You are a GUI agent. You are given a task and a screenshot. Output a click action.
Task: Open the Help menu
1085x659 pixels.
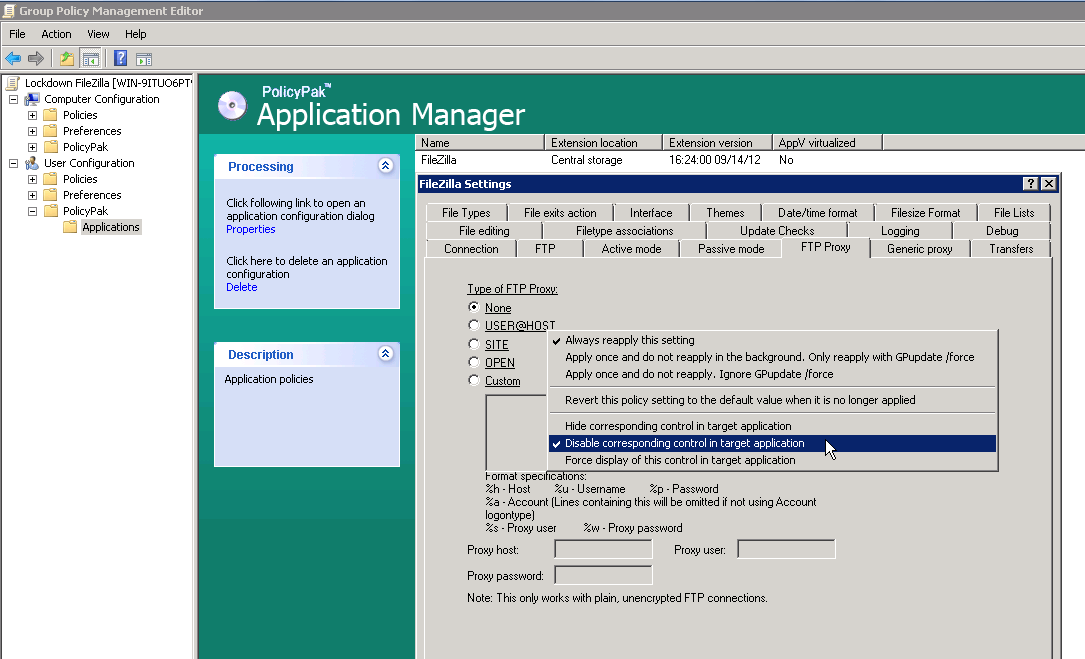tap(136, 34)
